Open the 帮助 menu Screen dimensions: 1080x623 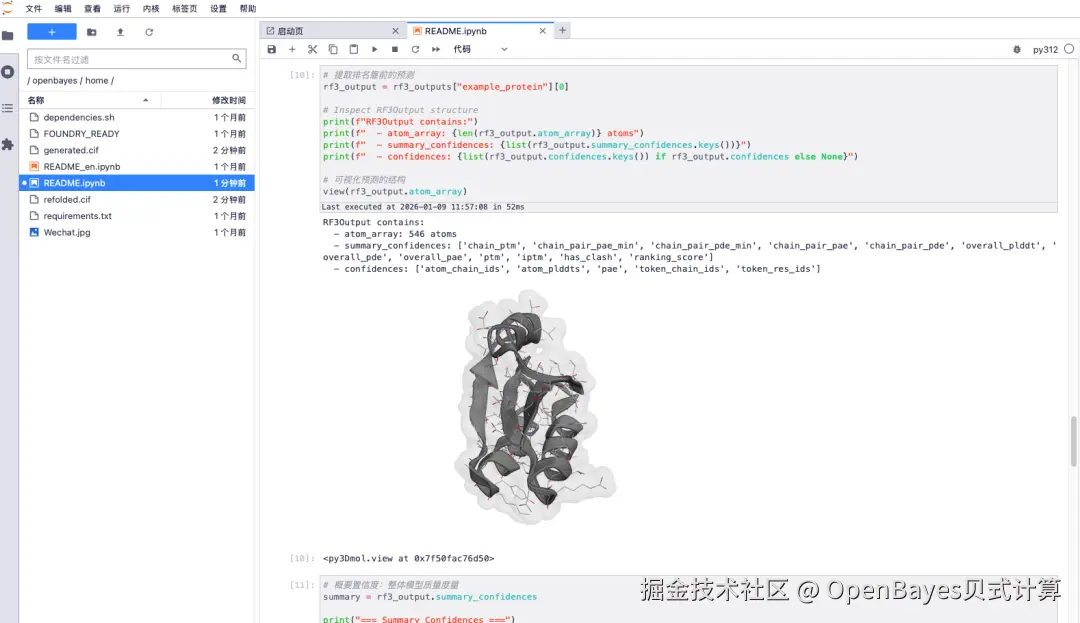click(248, 9)
